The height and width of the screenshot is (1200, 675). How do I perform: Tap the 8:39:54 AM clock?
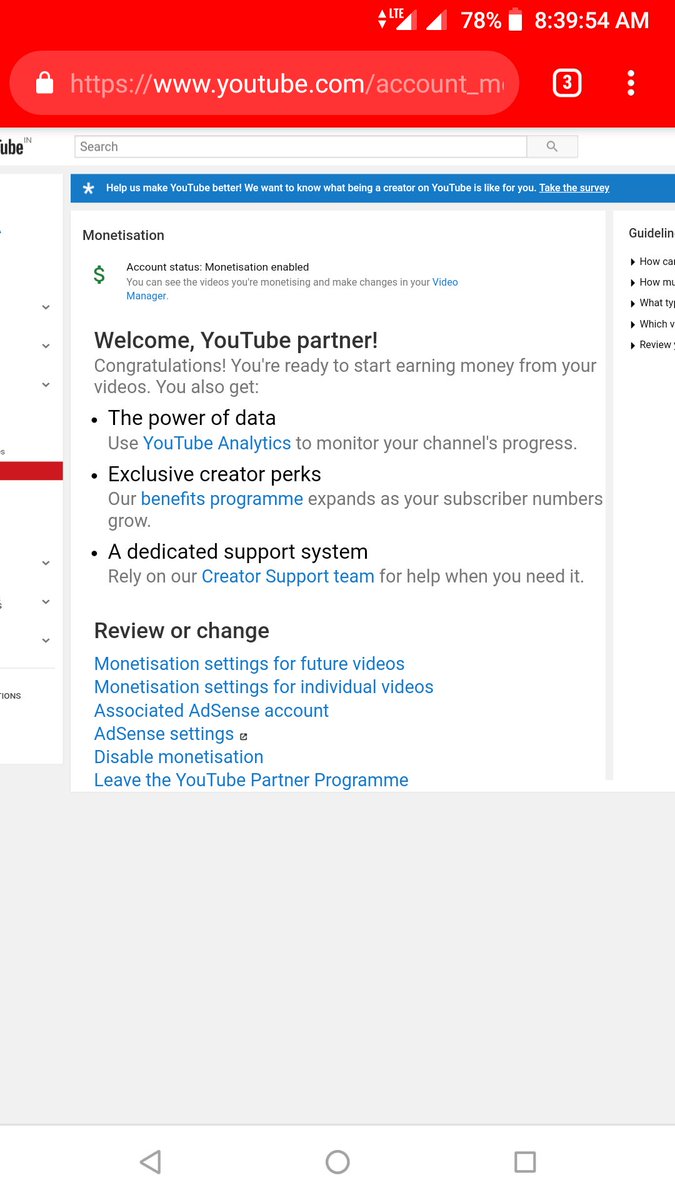click(x=592, y=20)
